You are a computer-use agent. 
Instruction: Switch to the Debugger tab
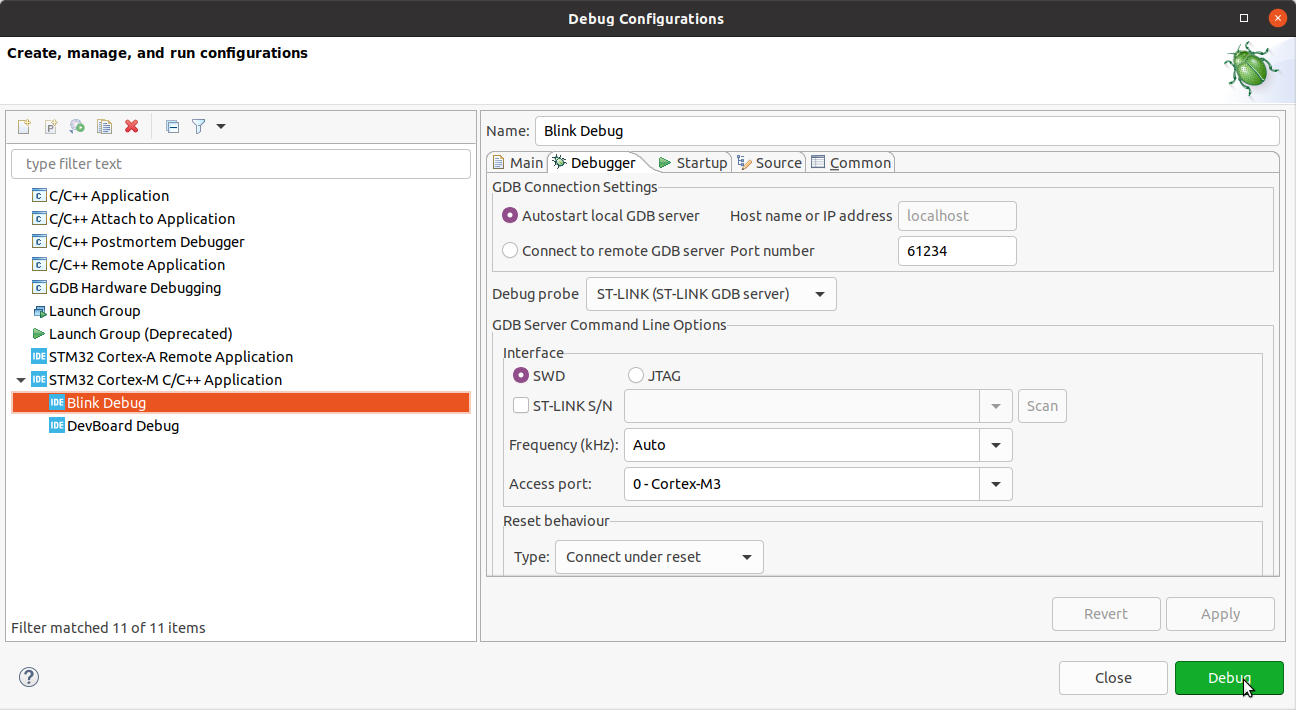point(594,163)
